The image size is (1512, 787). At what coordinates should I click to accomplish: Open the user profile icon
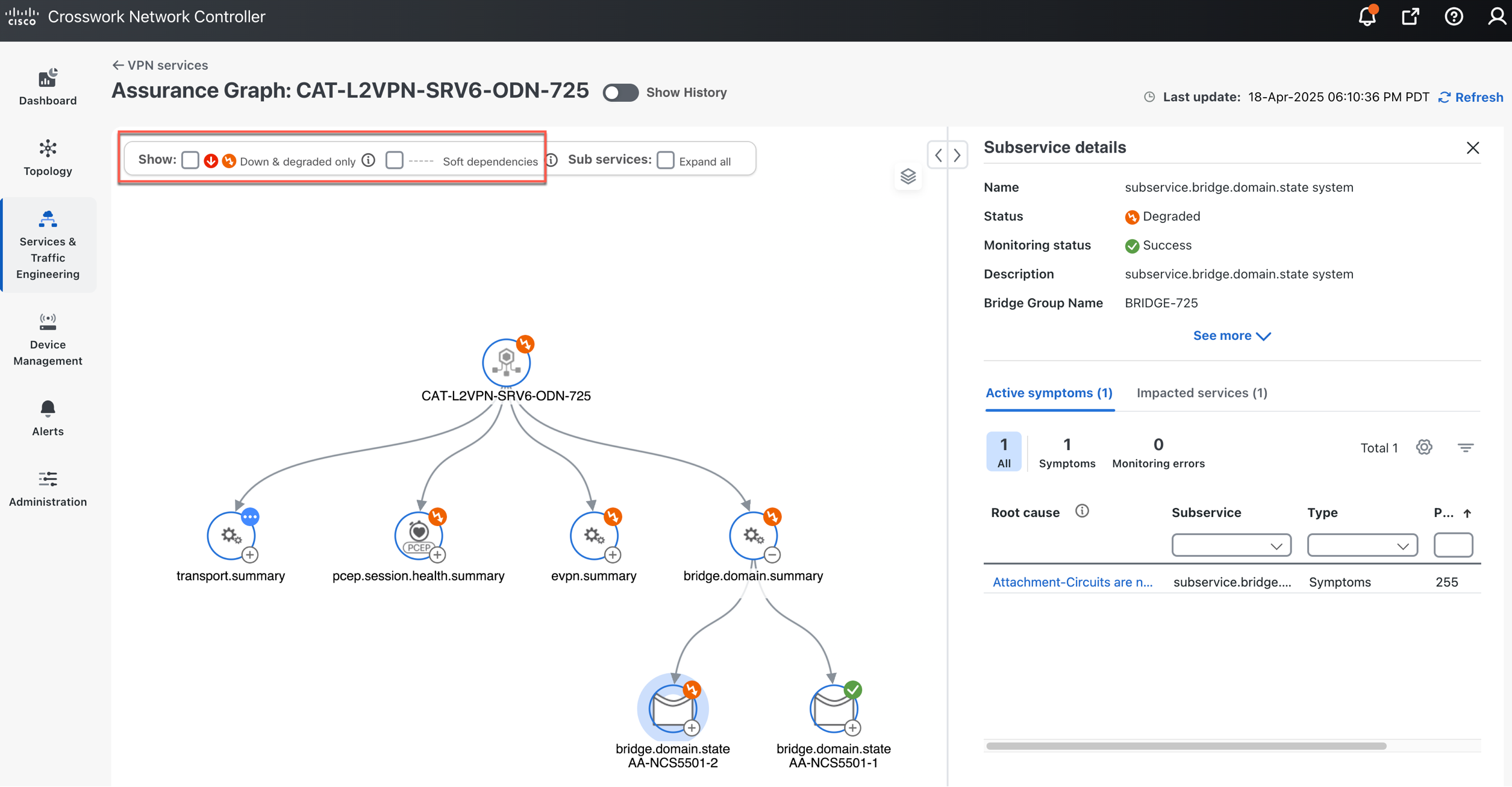[1496, 16]
